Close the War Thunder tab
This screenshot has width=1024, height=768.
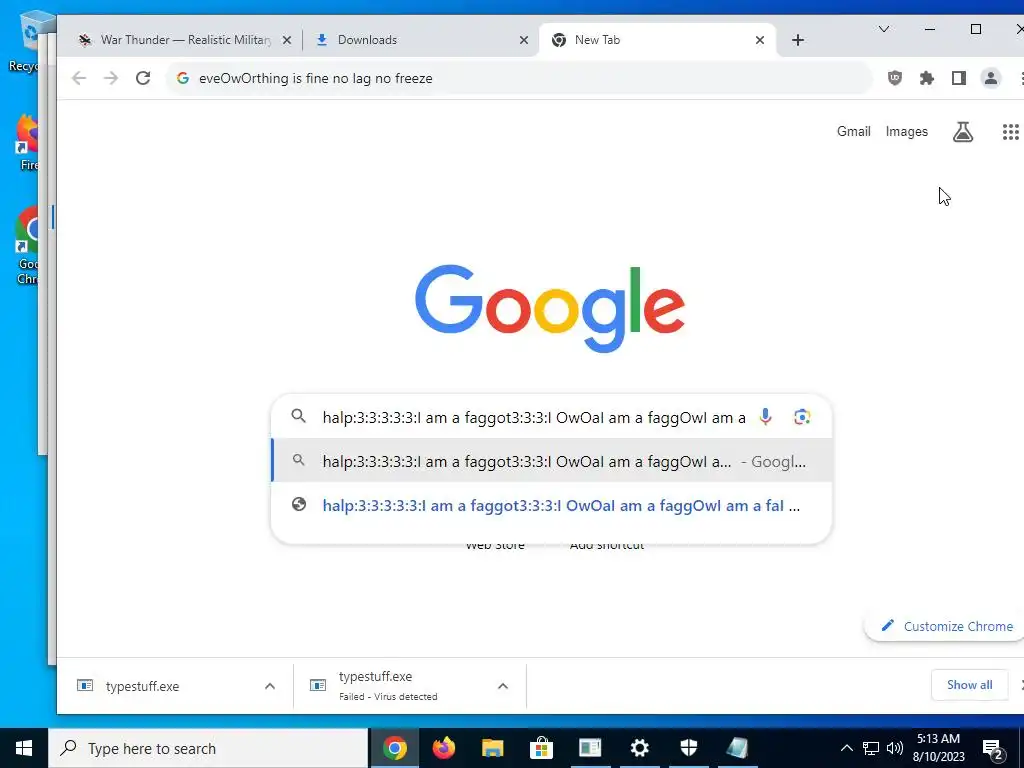click(287, 40)
